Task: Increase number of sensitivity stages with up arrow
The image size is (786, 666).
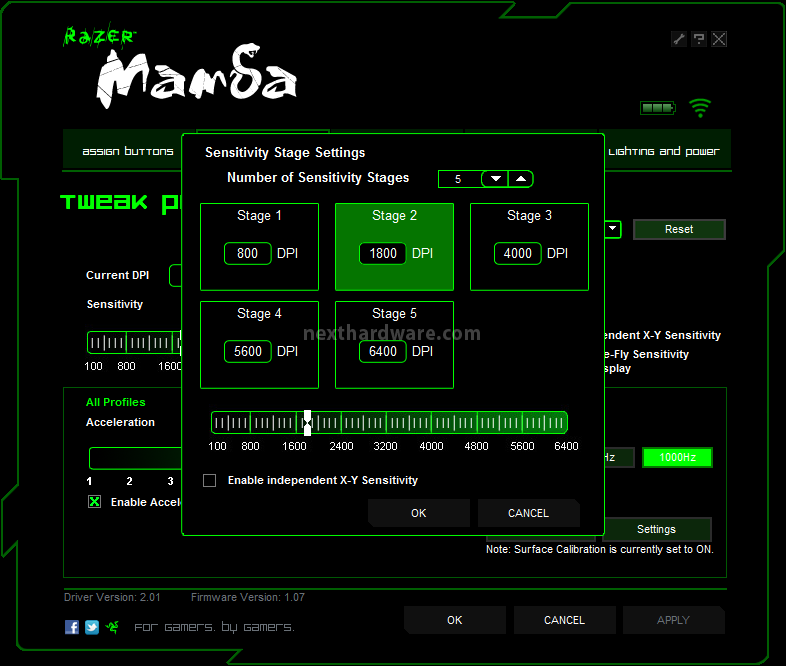Action: pos(521,179)
